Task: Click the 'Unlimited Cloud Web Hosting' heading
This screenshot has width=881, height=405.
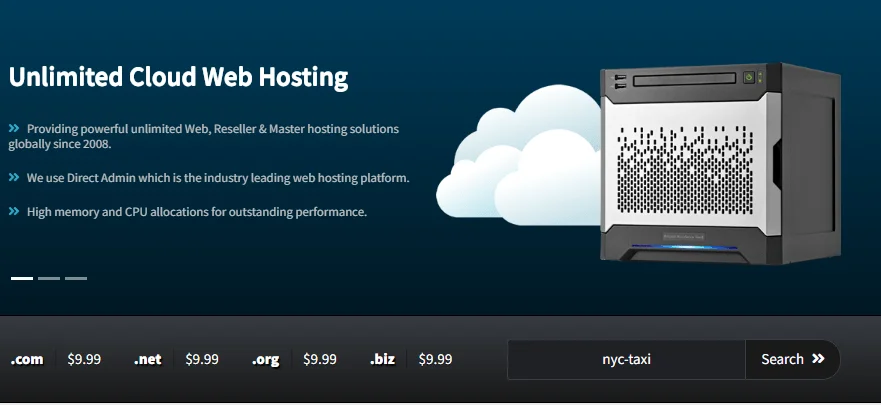Action: click(x=178, y=77)
